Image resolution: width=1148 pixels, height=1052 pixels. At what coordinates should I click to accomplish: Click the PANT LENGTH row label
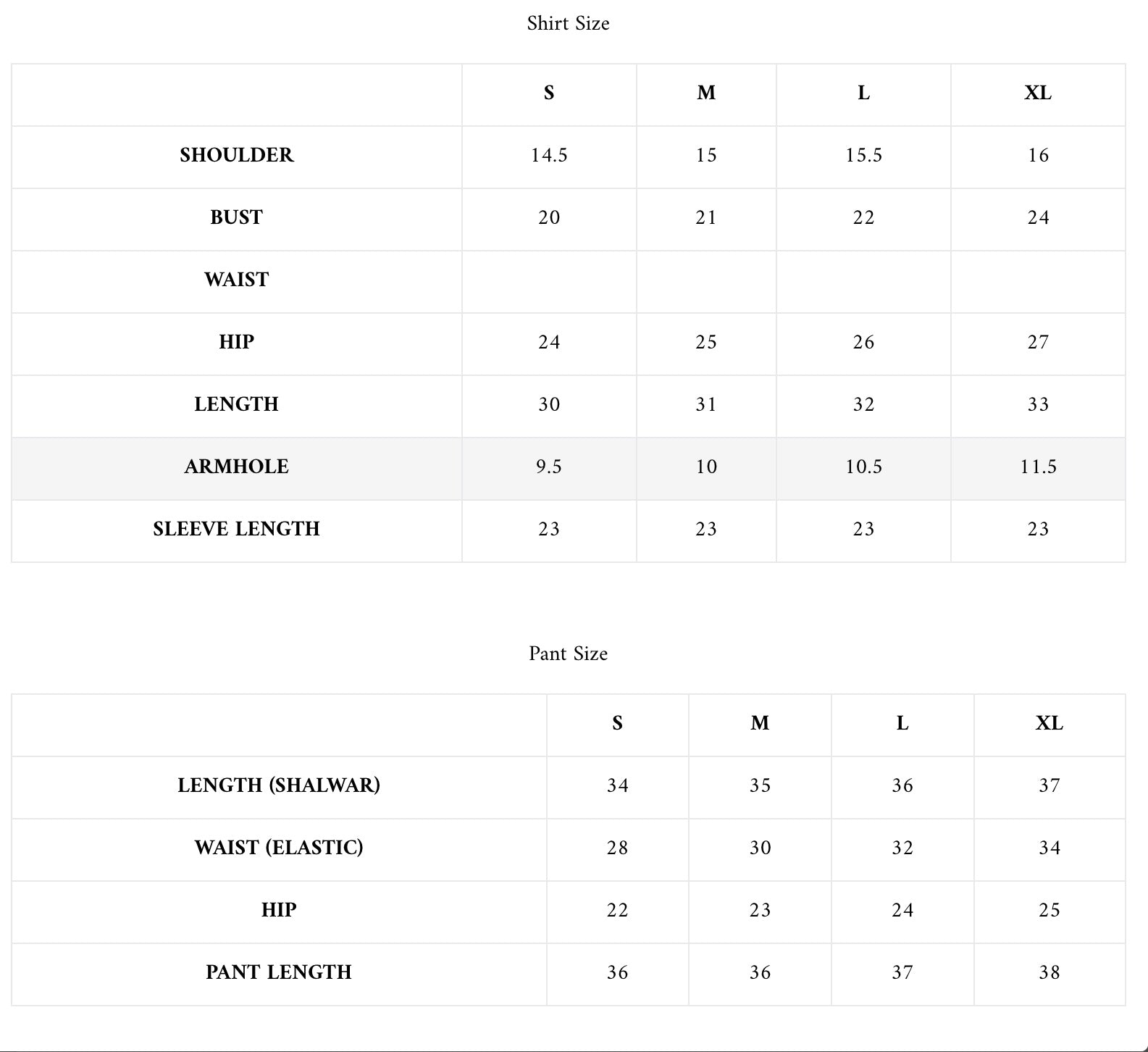(x=279, y=972)
